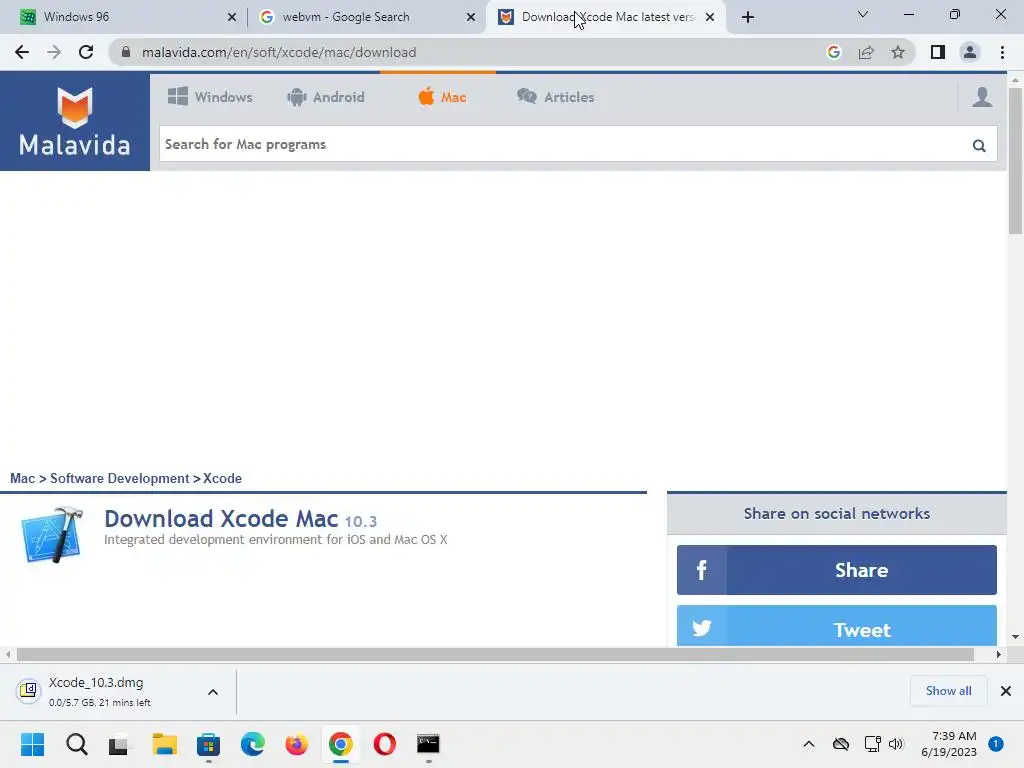
Task: Reload the current page
Action: (x=86, y=52)
